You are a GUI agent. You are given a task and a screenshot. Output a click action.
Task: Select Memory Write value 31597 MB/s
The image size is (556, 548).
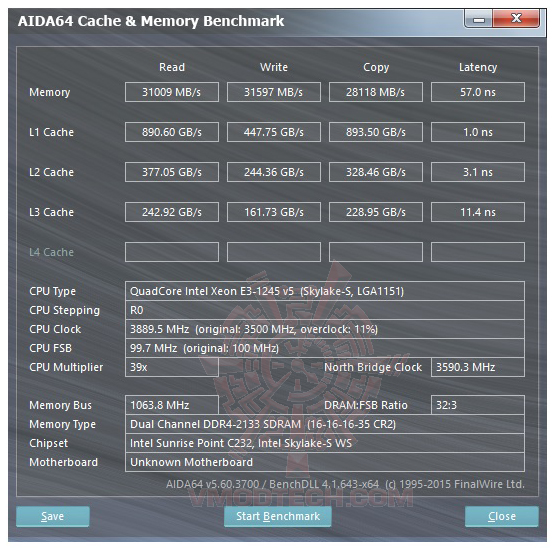(x=274, y=92)
